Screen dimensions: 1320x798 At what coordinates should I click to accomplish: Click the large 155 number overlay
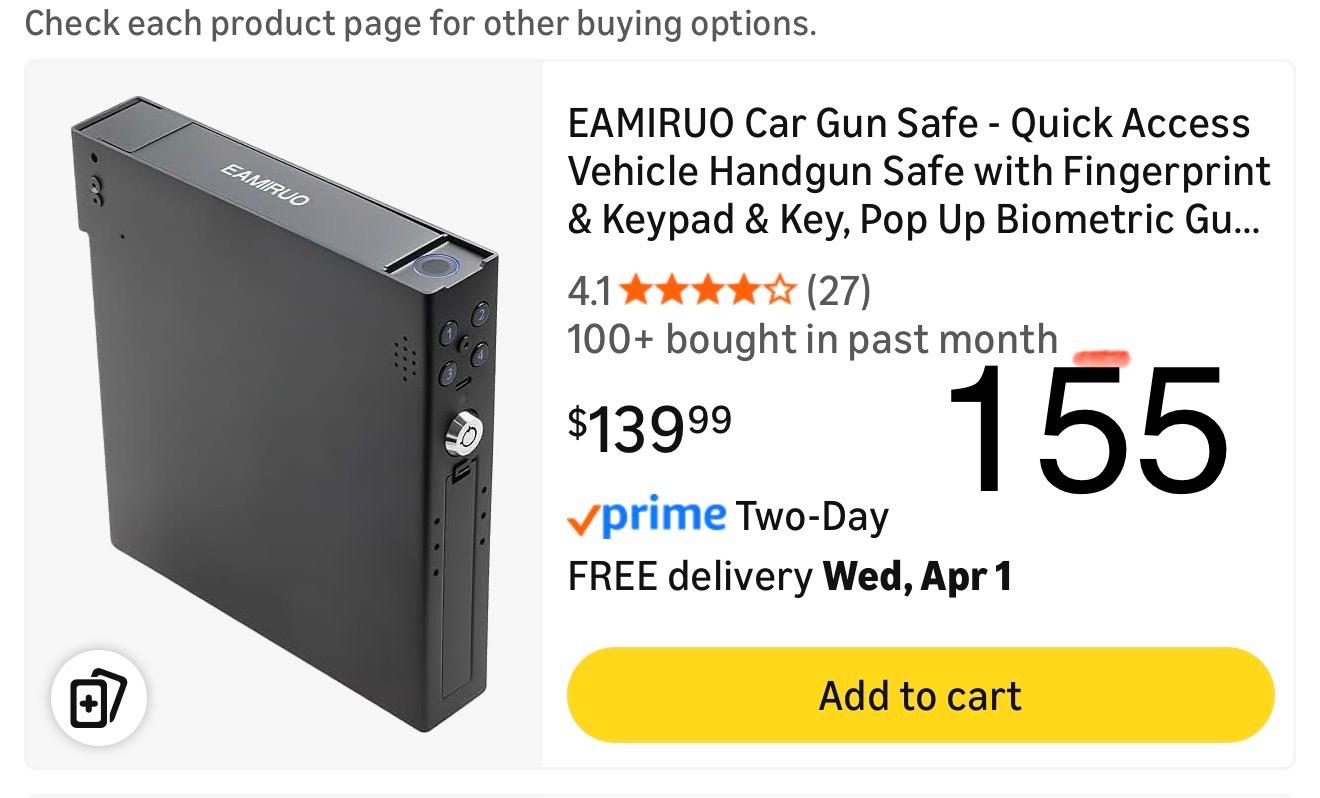[1088, 432]
